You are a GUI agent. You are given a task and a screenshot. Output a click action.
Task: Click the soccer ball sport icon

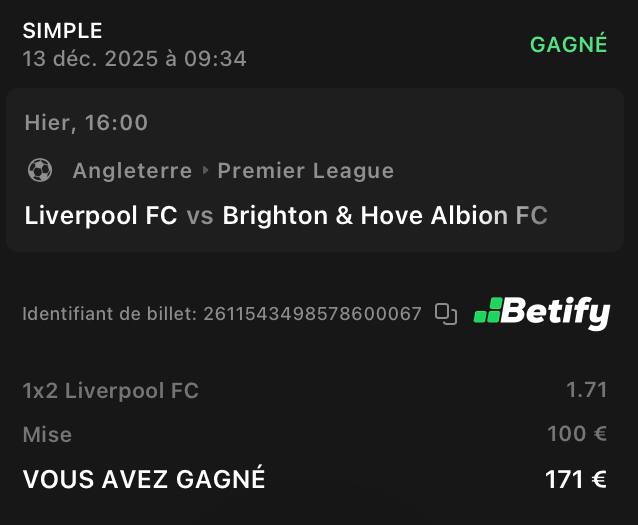coord(40,171)
